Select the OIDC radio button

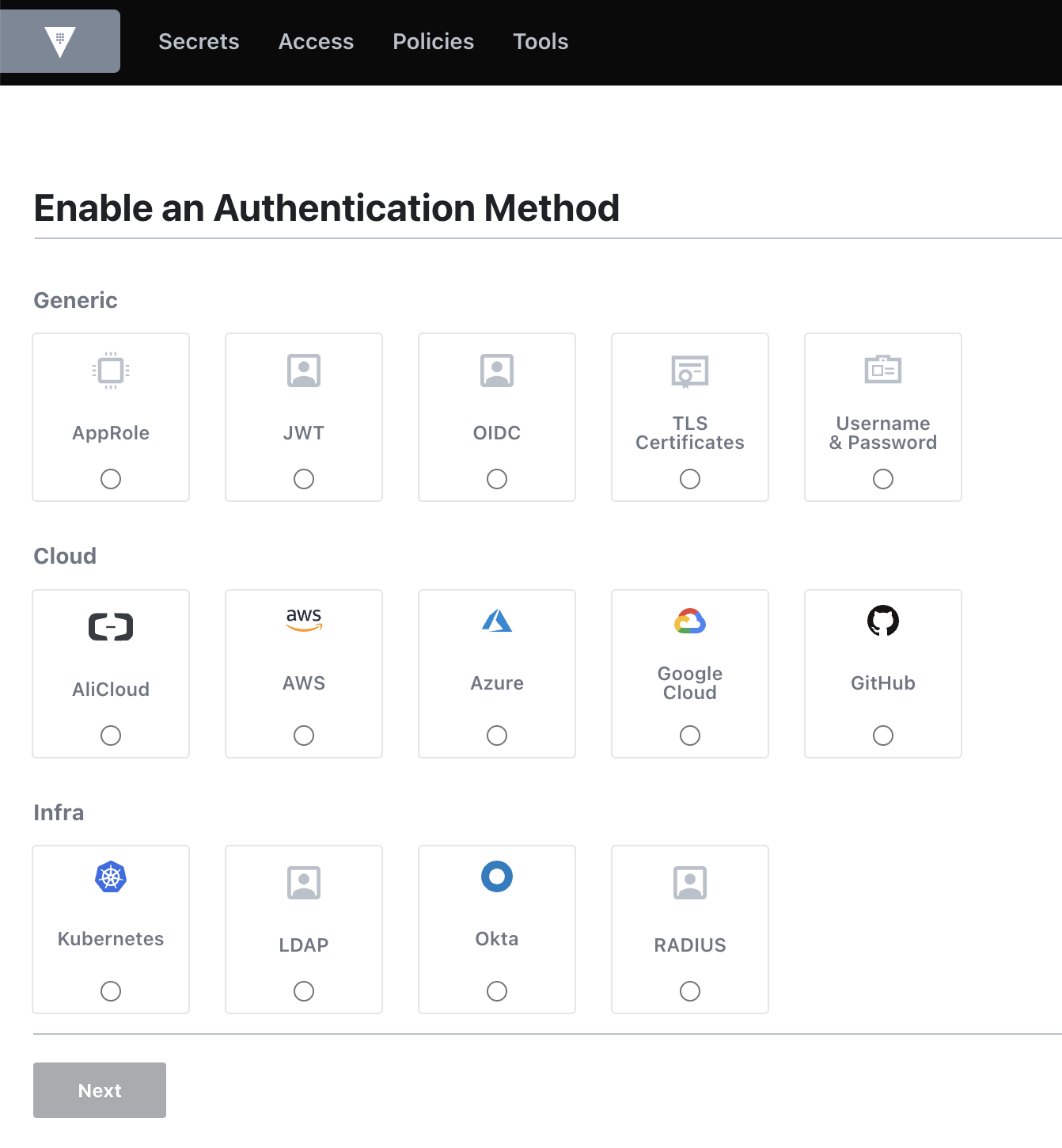click(497, 479)
